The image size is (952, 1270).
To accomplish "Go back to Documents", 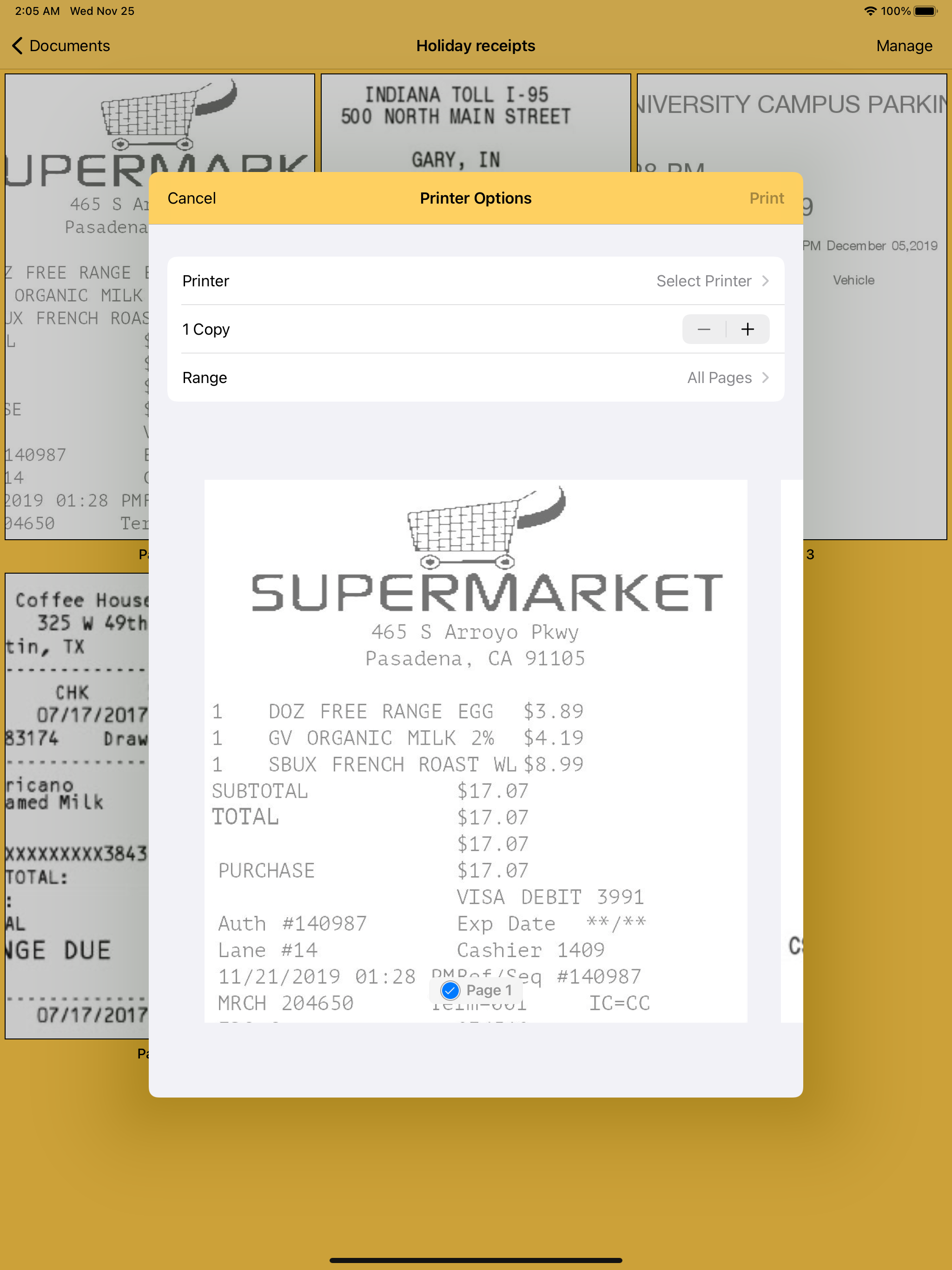I will (69, 46).
